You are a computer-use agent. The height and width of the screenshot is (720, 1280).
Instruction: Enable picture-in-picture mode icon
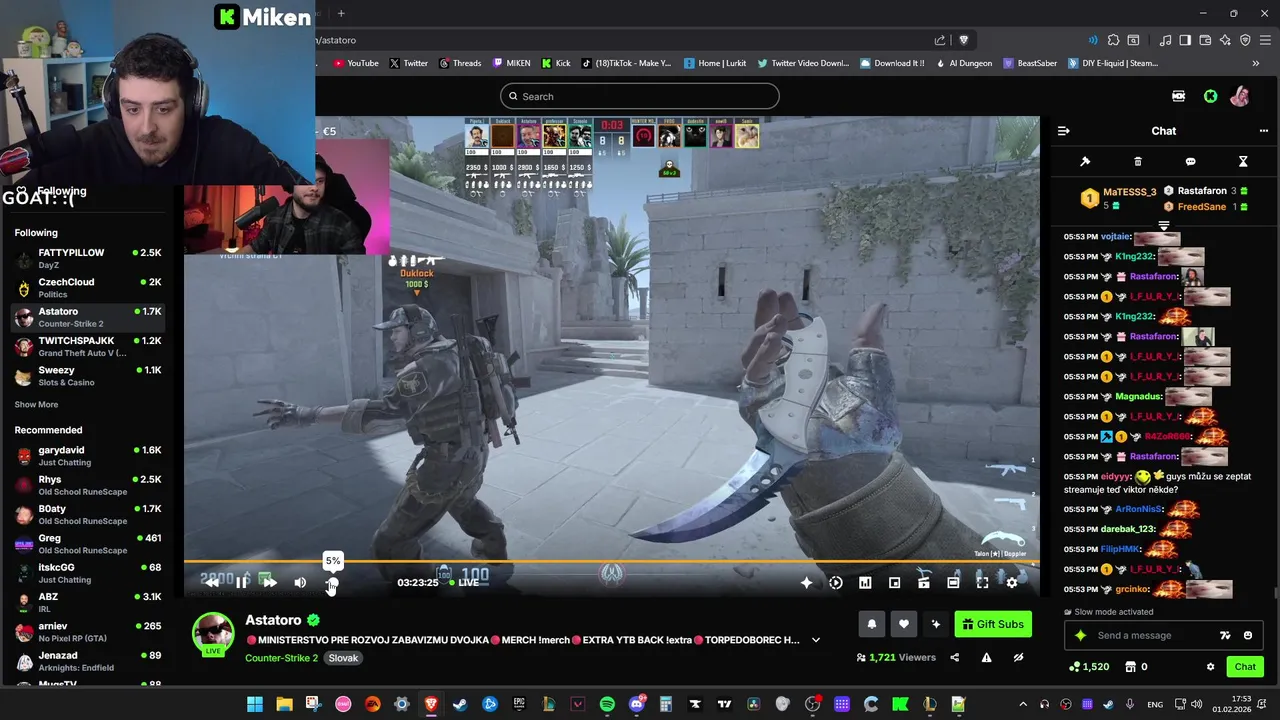coord(894,582)
